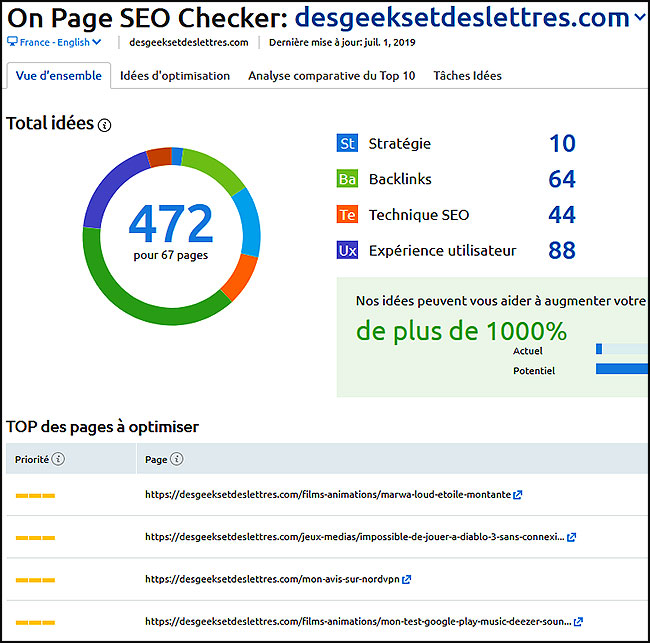Screen dimensions: 650x643
Task: Click the 'pour 67 pages' label
Action: coord(170,255)
